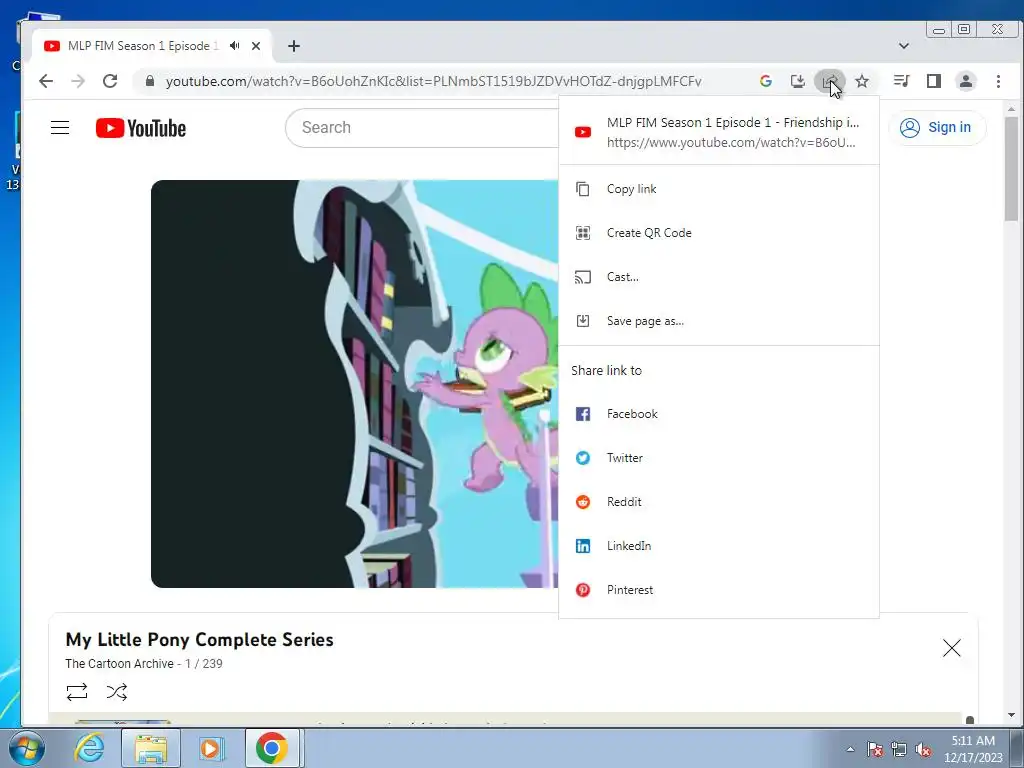Viewport: 1024px width, 768px height.
Task: Open Action Center flag icon
Action: tap(875, 749)
